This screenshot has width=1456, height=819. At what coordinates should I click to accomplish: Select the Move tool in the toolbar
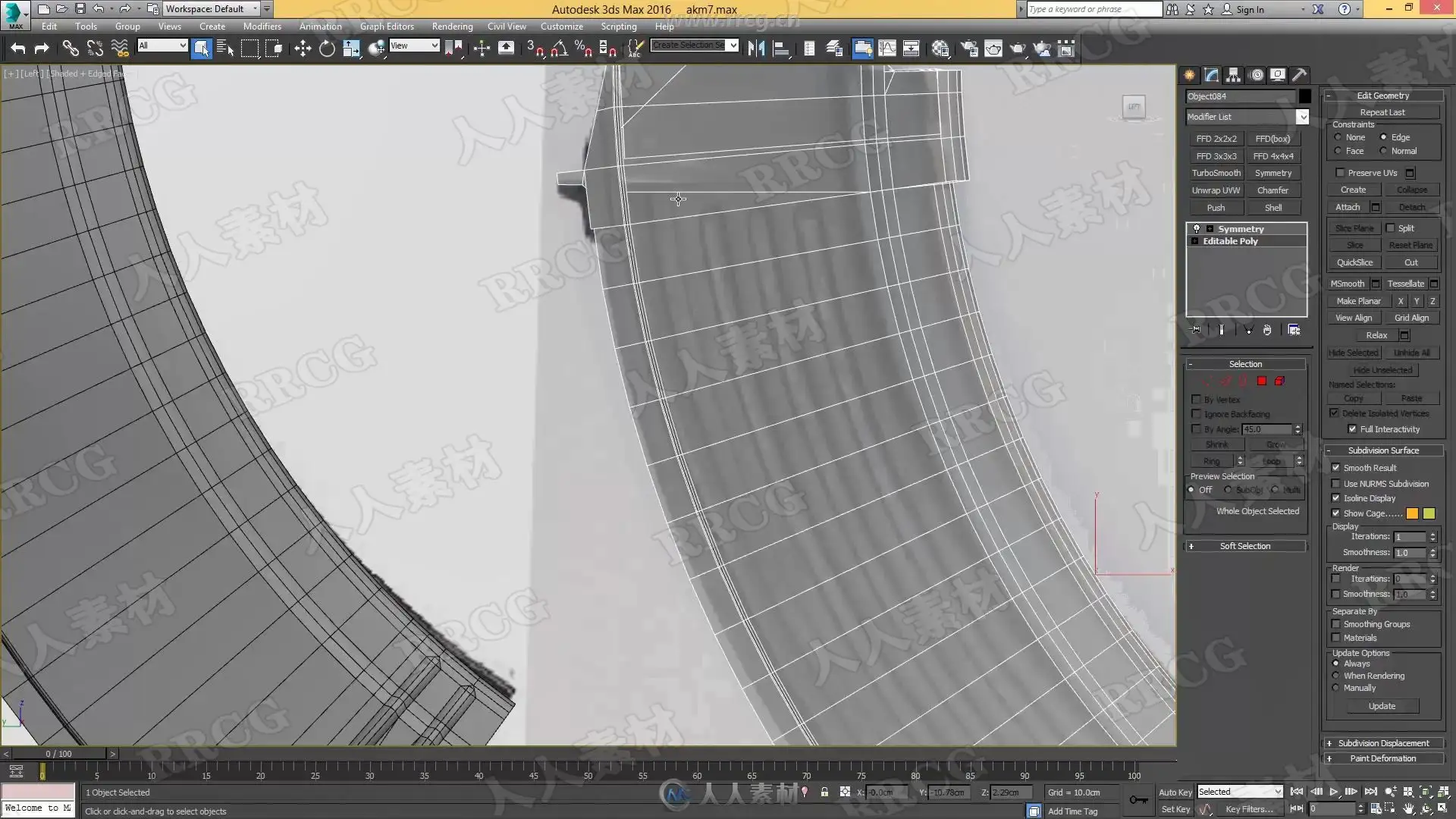coord(303,49)
